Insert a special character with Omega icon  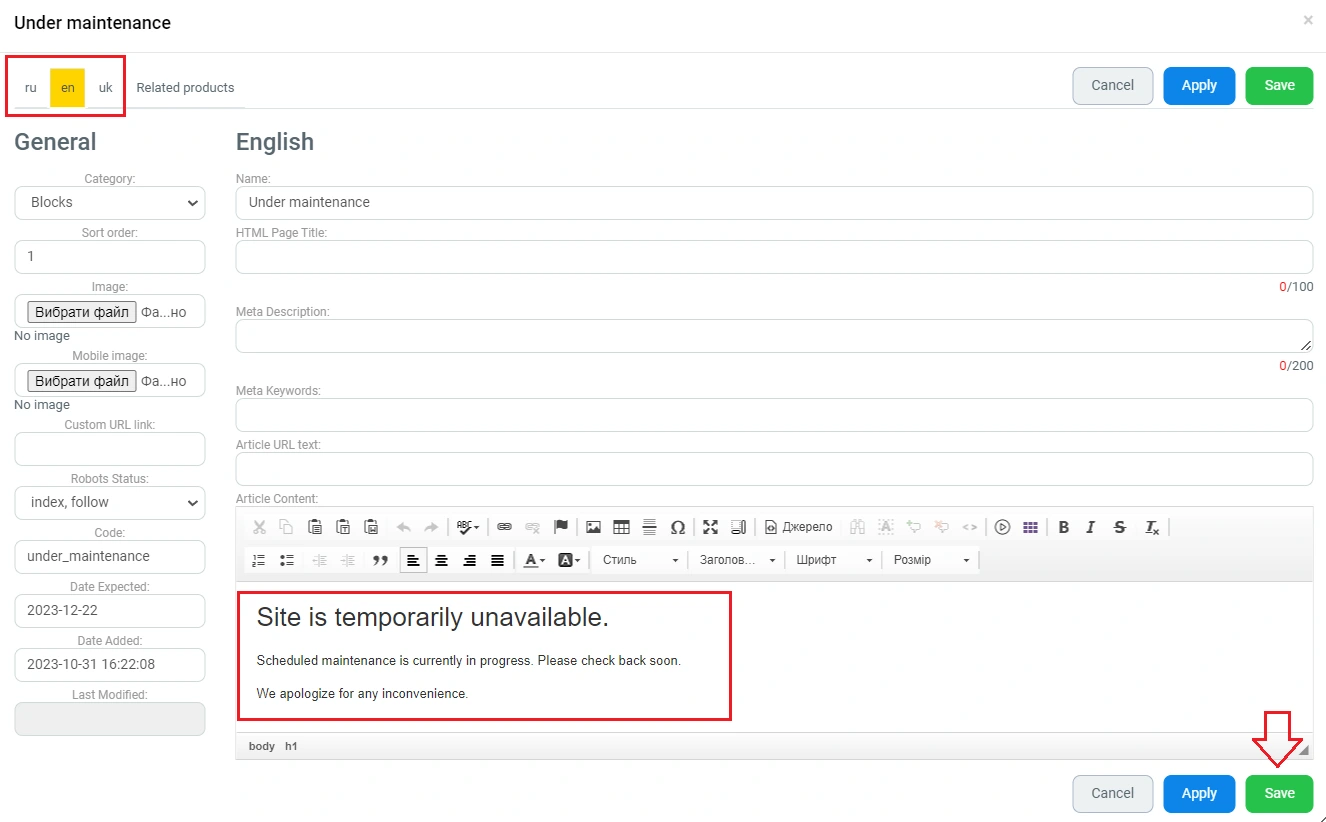tap(677, 527)
